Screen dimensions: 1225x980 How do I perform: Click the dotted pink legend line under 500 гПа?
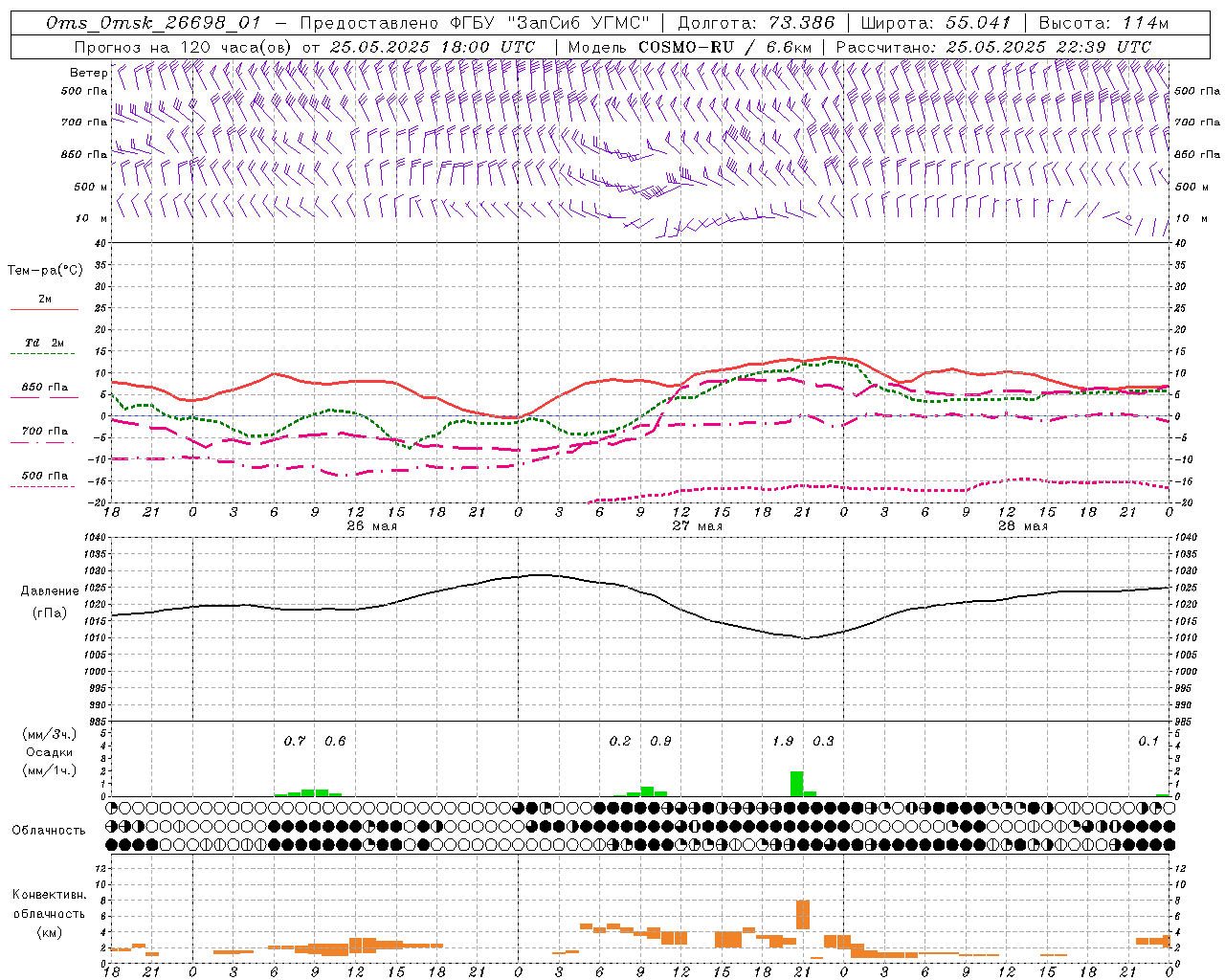(x=43, y=486)
